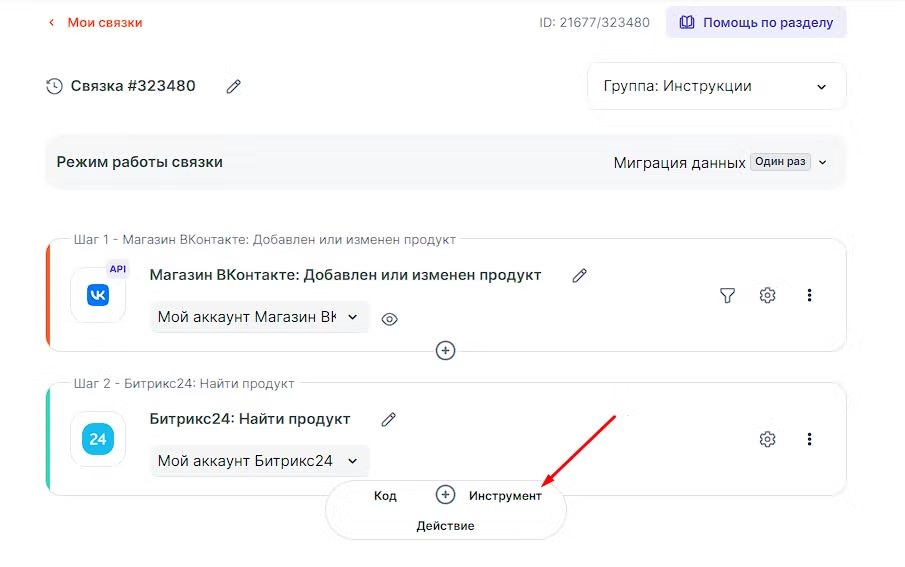Open the Bitrix24 step settings gear
This screenshot has width=905, height=567.
point(767,439)
